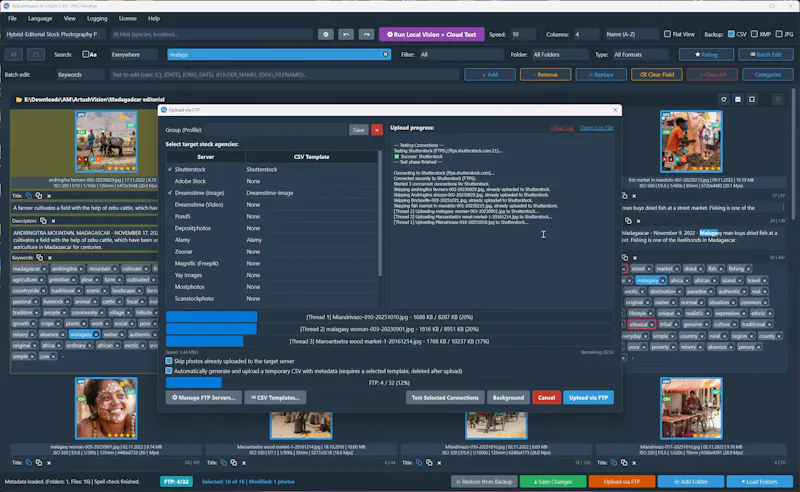800x492 pixels.
Task: Open the All Formats type dropdown
Action: click(640, 54)
